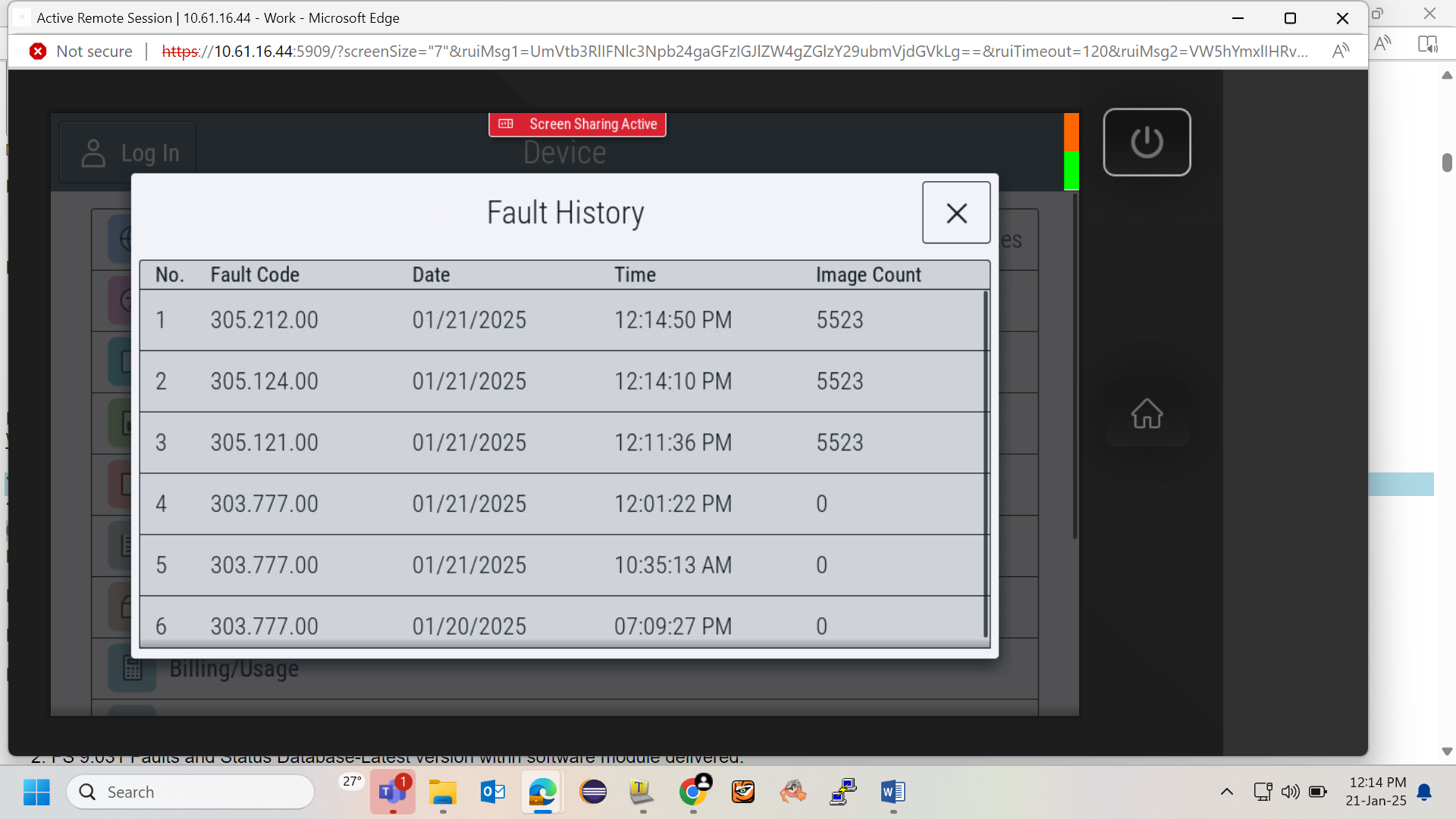Open Billing/Usage calculator icon
Screen dimensions: 1456x819
pos(133,669)
